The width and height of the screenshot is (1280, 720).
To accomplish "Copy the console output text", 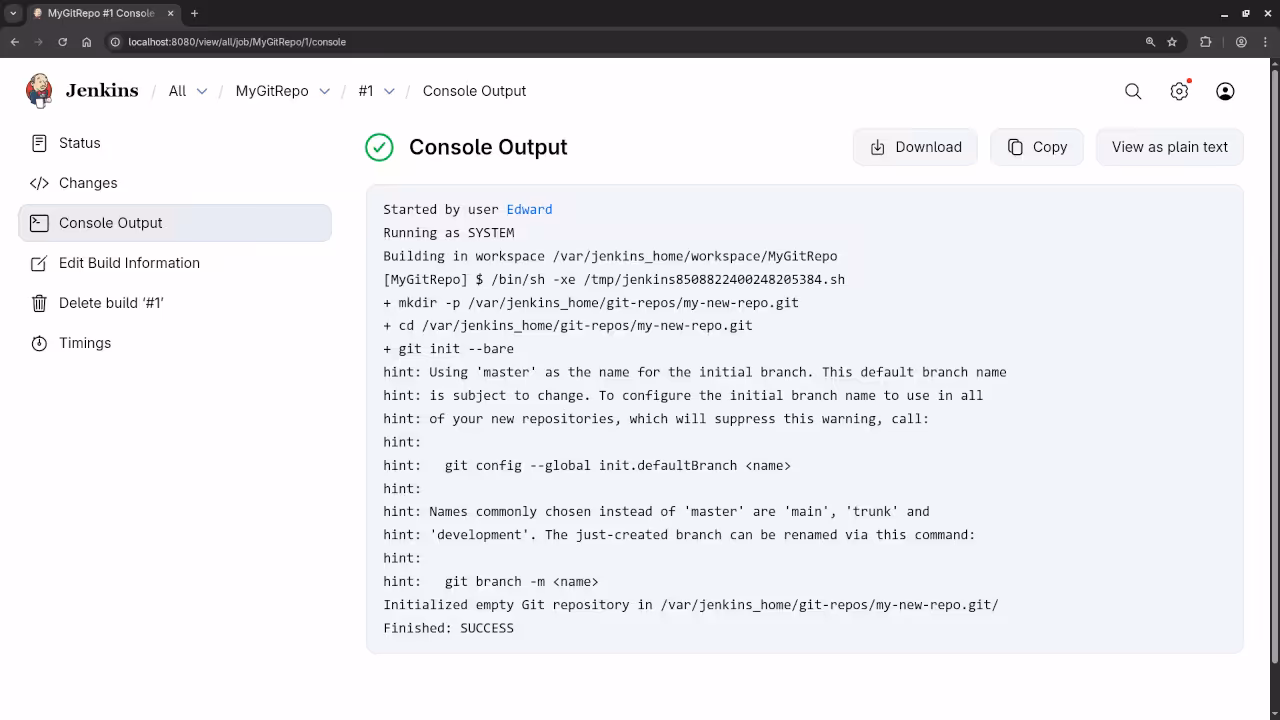I will coord(1037,147).
